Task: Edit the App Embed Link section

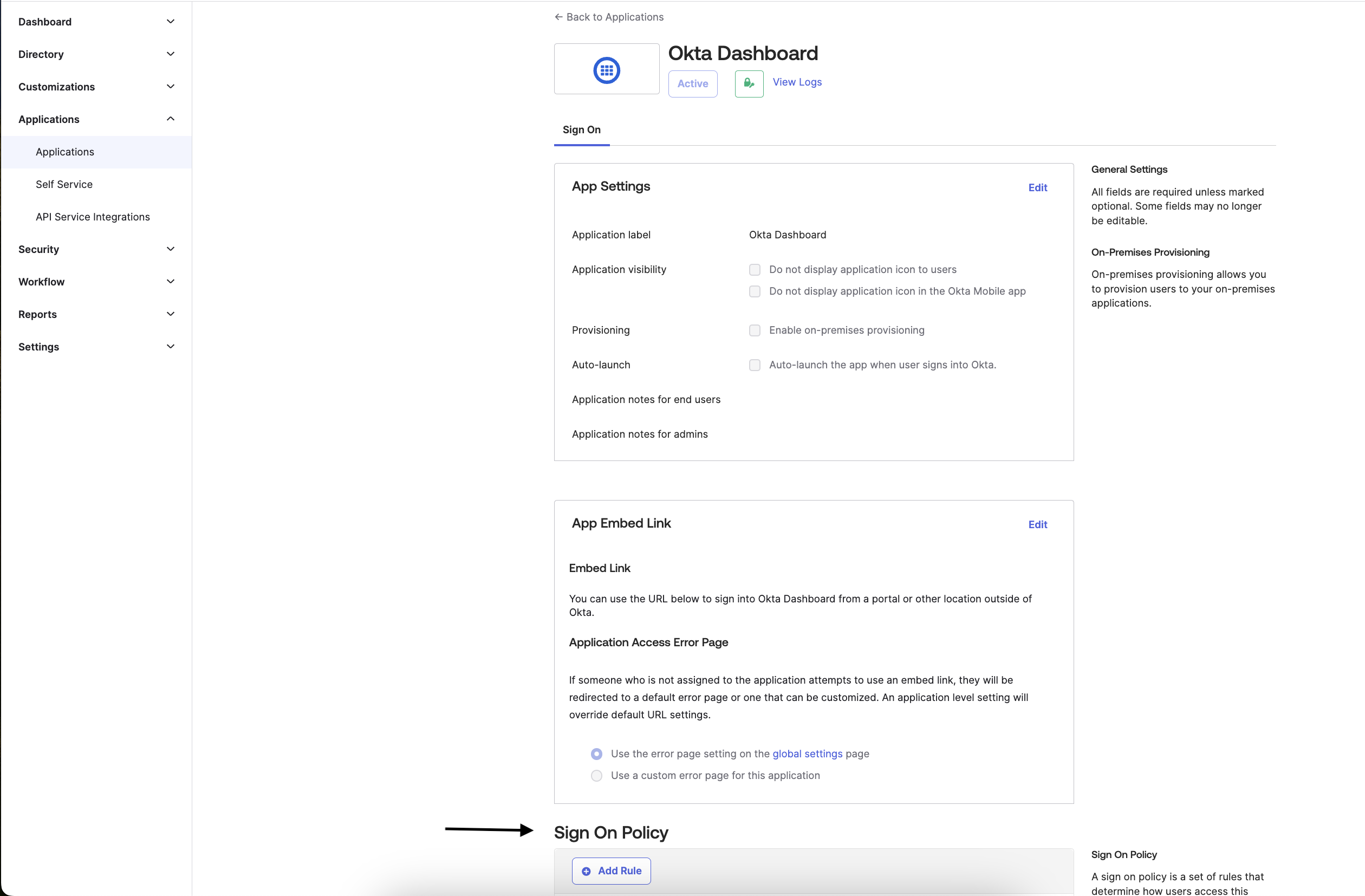Action: (1037, 524)
